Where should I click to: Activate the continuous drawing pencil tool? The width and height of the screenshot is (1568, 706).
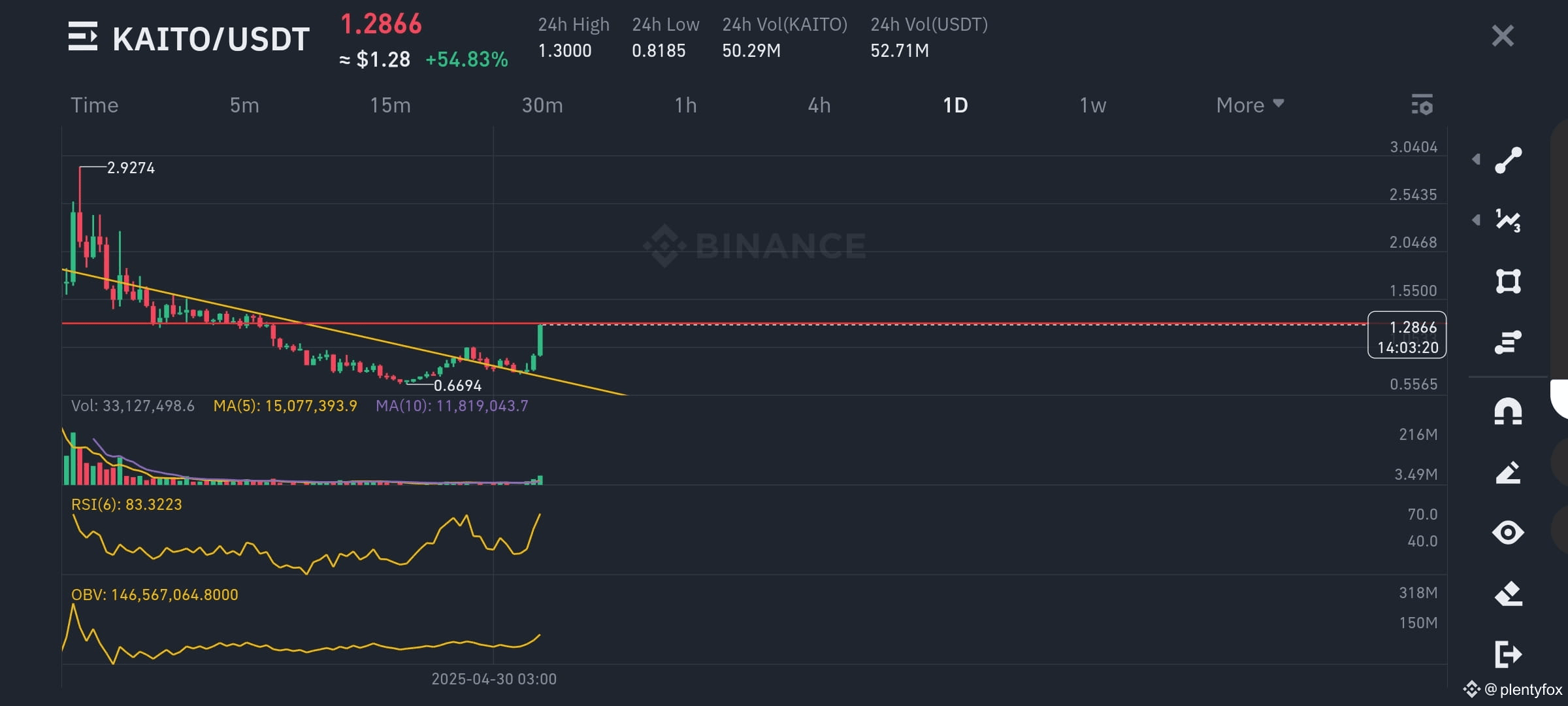[1508, 472]
